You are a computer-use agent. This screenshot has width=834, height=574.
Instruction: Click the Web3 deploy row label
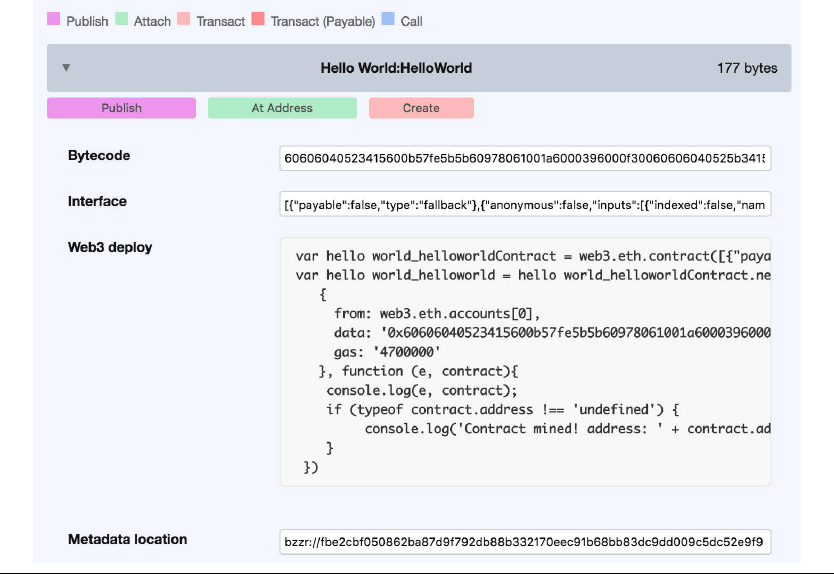(110, 247)
